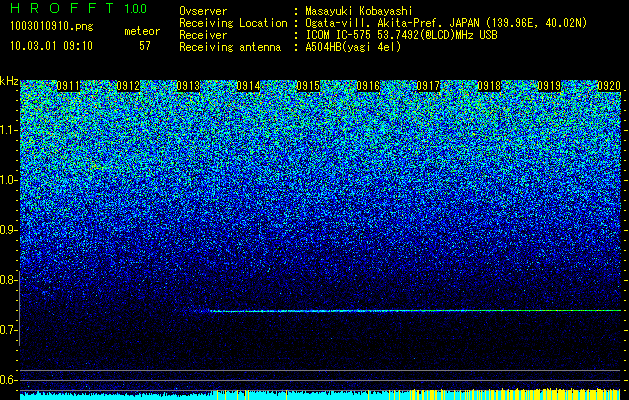
Task: Select the file name 1003010910.png
Action: pos(51,27)
